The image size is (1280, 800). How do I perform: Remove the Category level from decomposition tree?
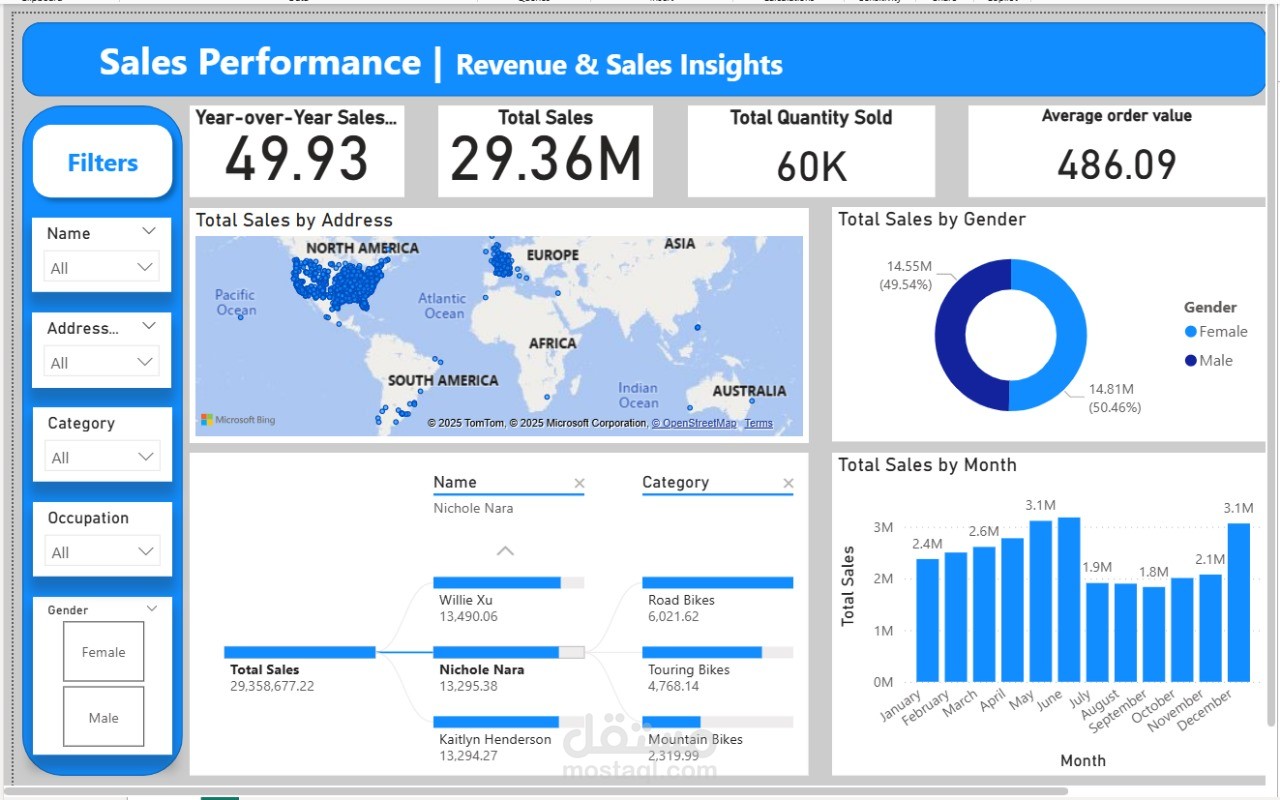pos(788,484)
